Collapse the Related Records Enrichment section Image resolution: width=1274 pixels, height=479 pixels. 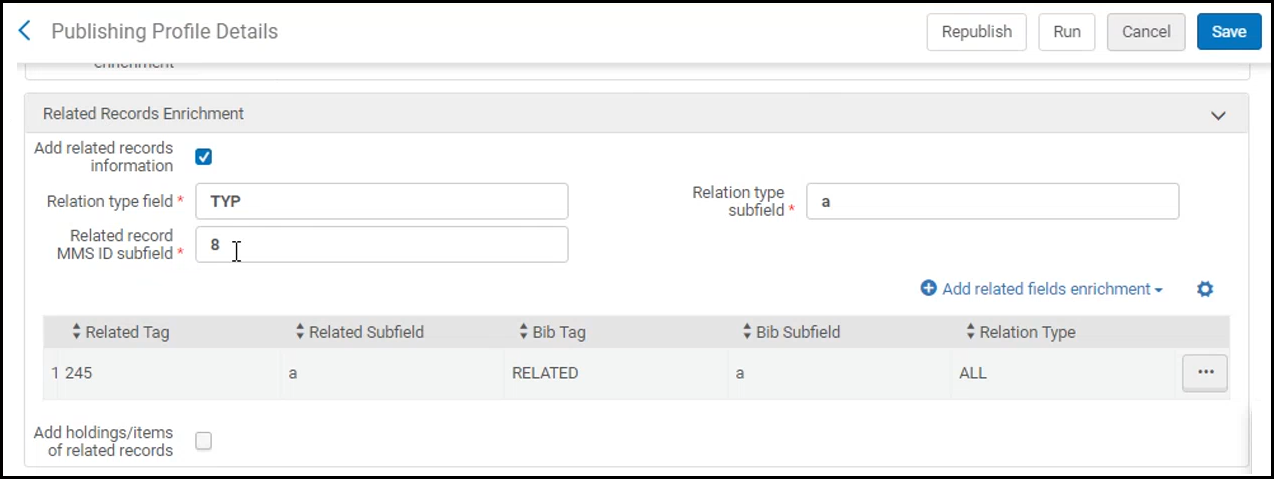[x=1218, y=115]
